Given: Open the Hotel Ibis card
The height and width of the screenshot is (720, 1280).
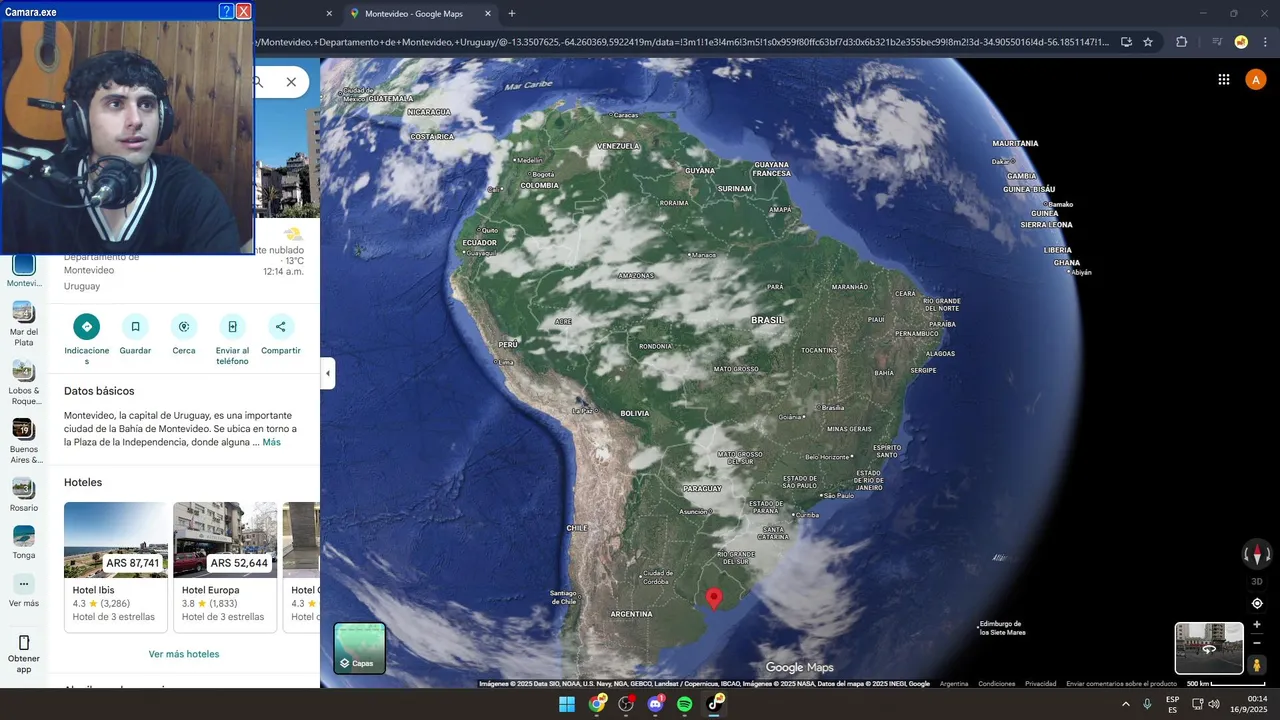Looking at the screenshot, I should tap(116, 567).
